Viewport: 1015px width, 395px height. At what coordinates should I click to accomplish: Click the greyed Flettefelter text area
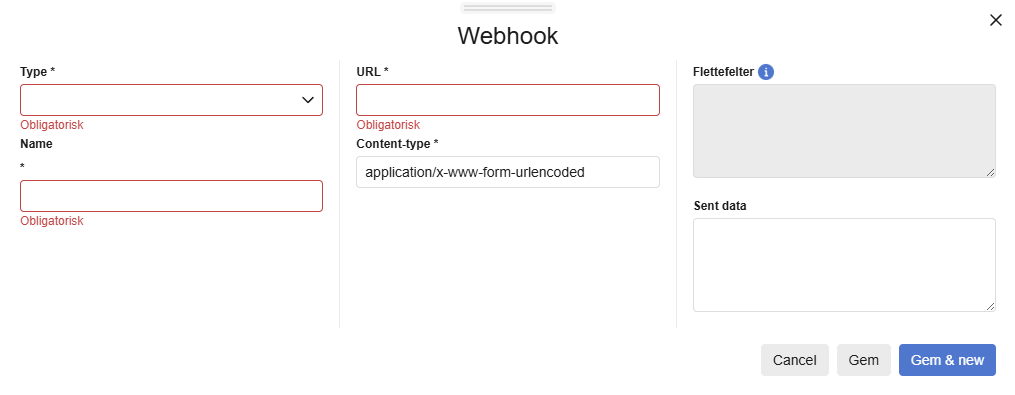844,131
